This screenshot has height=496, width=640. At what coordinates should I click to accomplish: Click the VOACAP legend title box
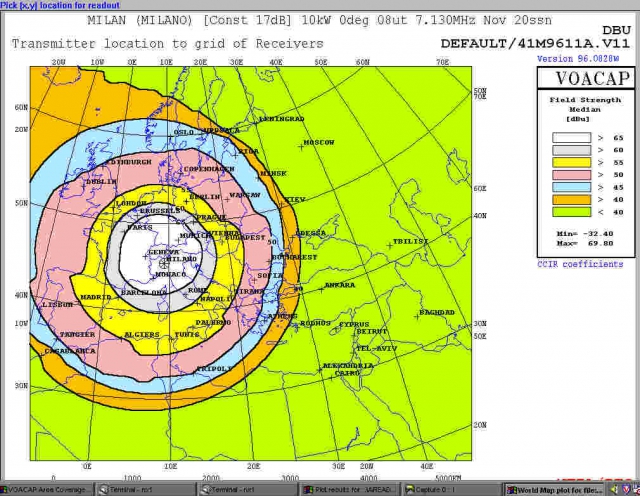coord(586,78)
